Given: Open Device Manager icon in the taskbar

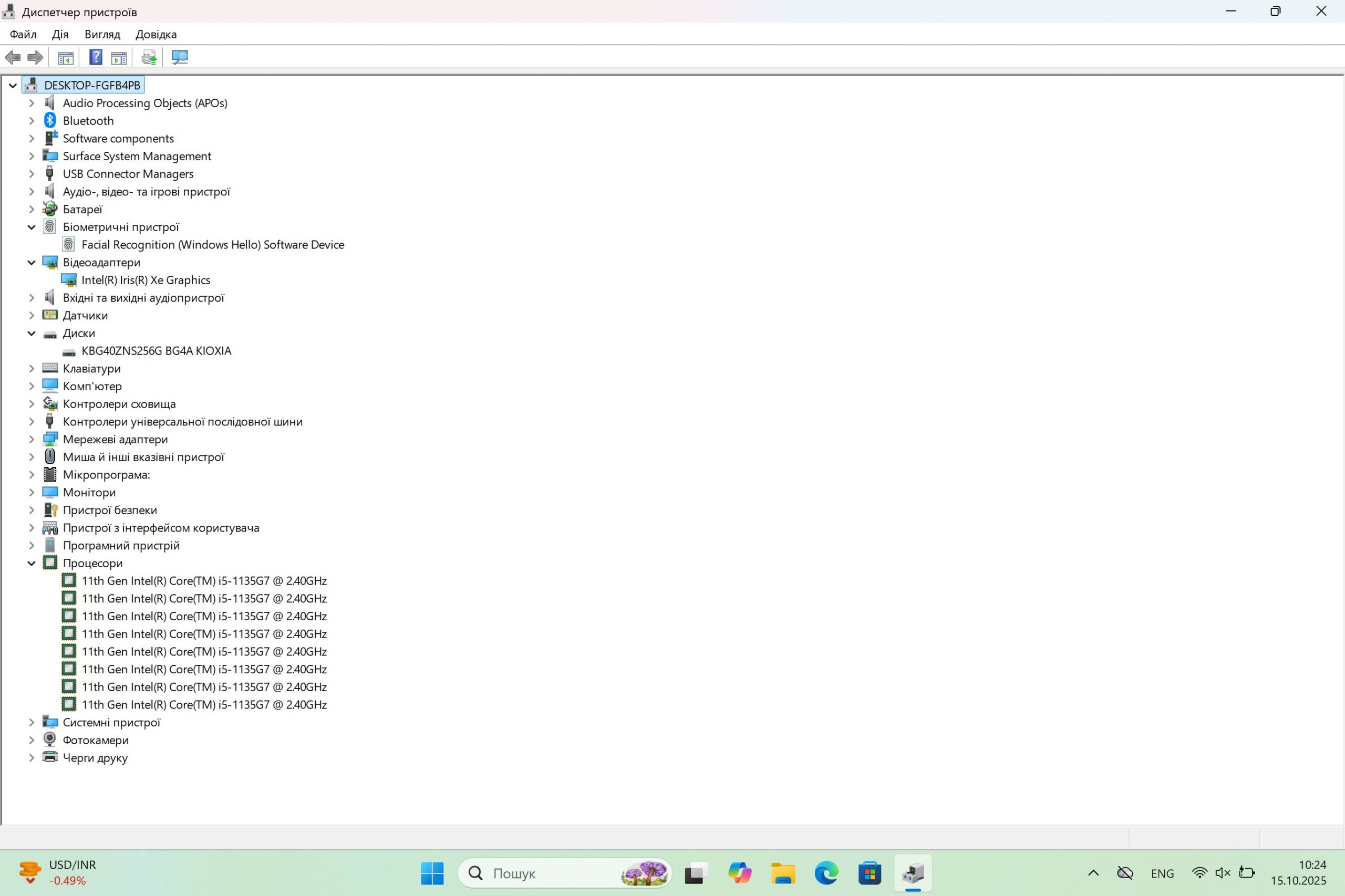Looking at the screenshot, I should (x=913, y=872).
